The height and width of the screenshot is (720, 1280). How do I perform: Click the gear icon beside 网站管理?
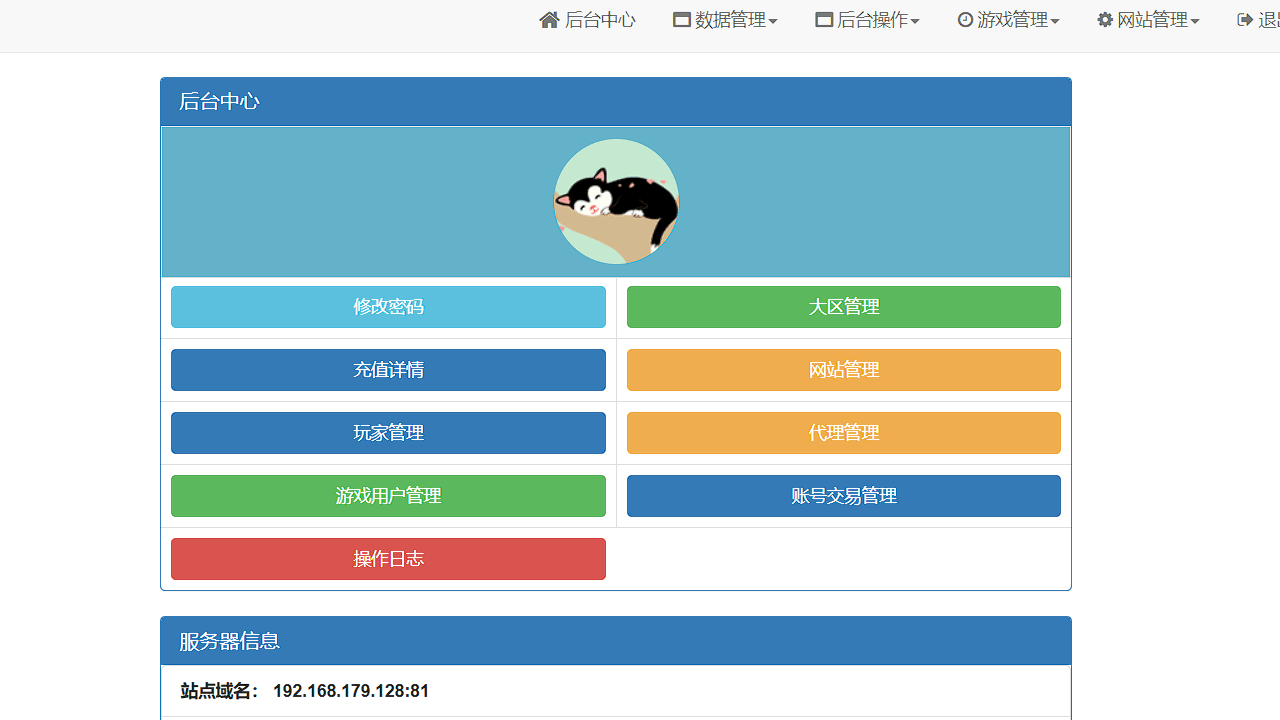1103,18
